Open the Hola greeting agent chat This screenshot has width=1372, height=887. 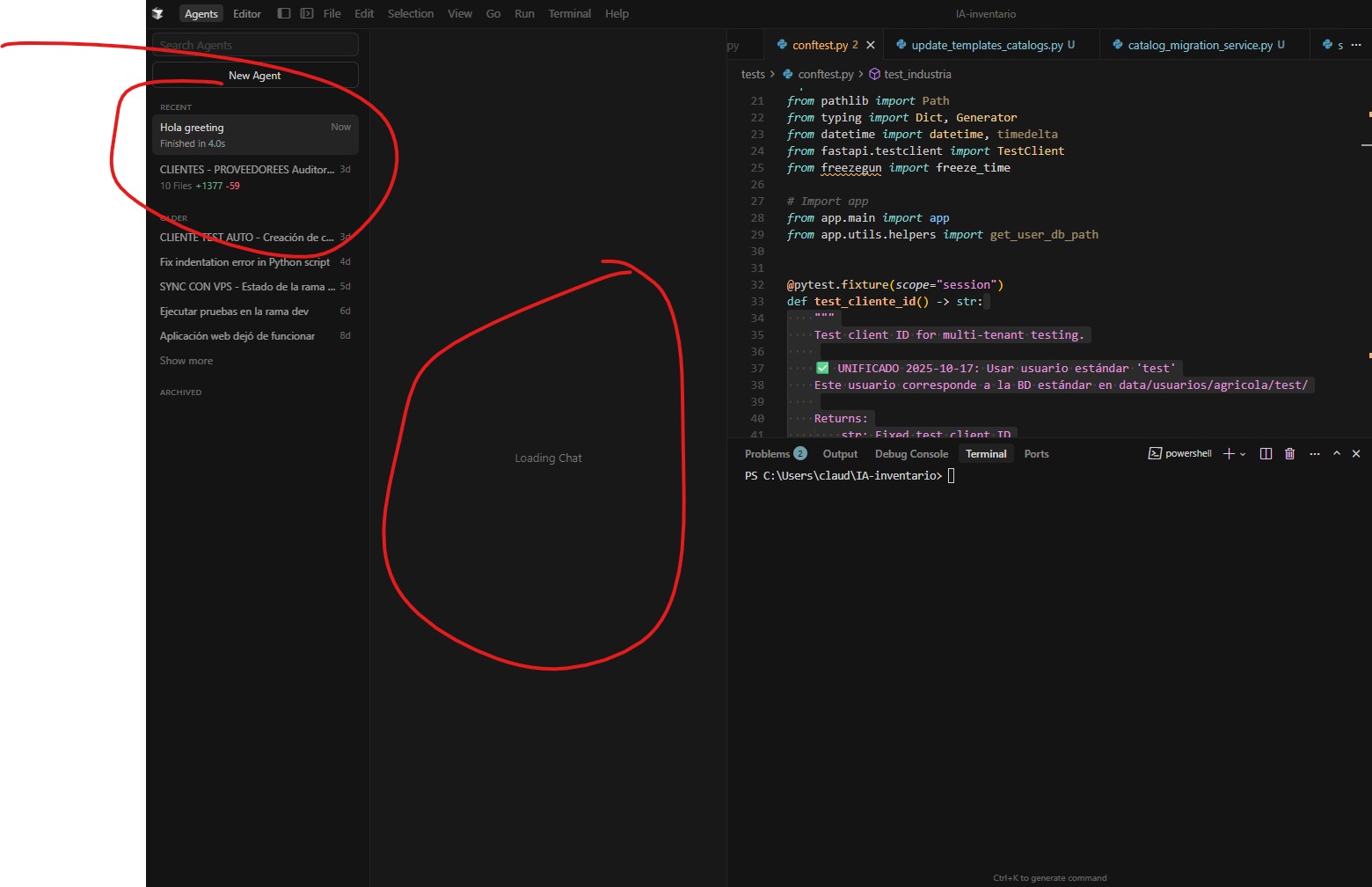[x=255, y=135]
